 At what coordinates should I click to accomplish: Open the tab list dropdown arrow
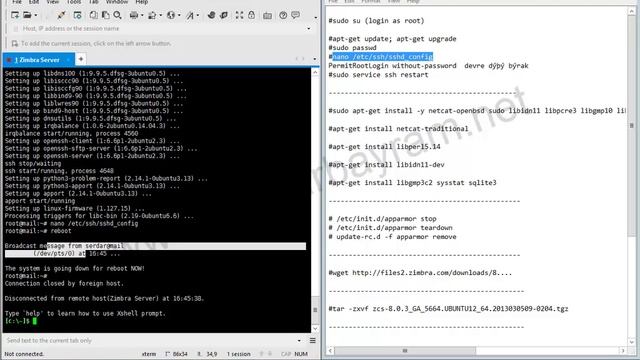point(315,59)
